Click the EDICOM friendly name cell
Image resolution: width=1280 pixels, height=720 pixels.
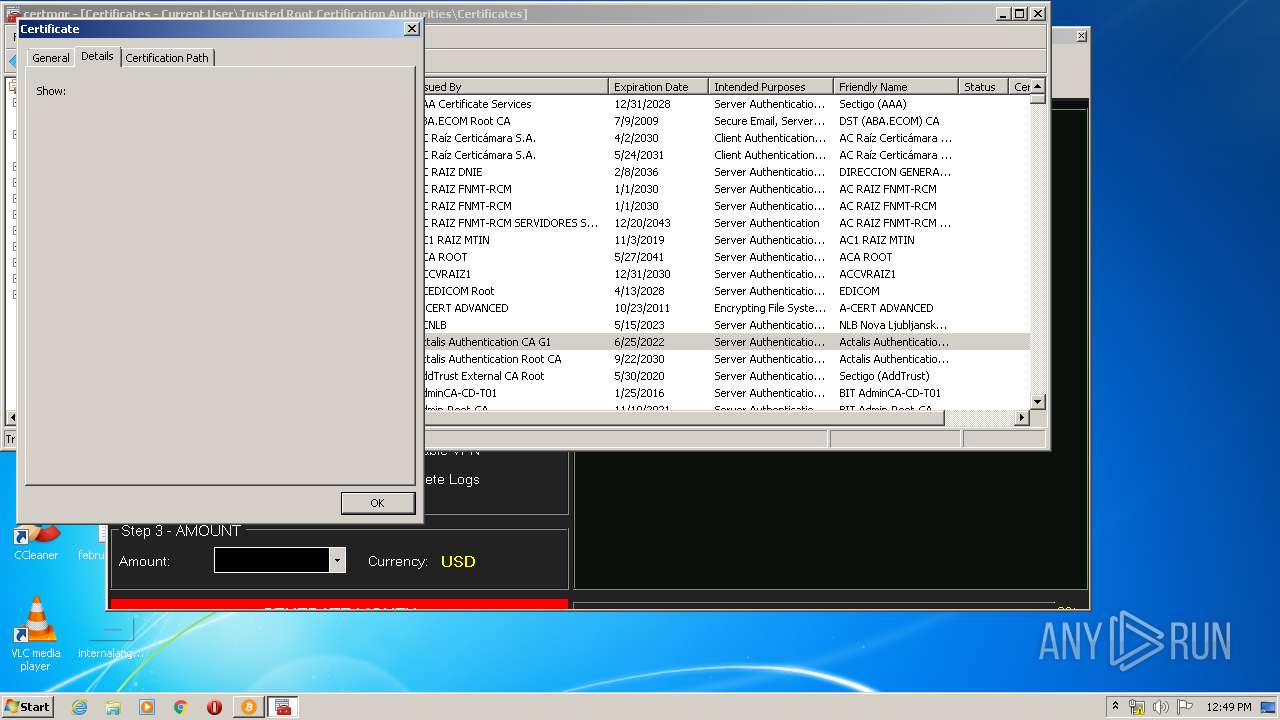pos(859,291)
